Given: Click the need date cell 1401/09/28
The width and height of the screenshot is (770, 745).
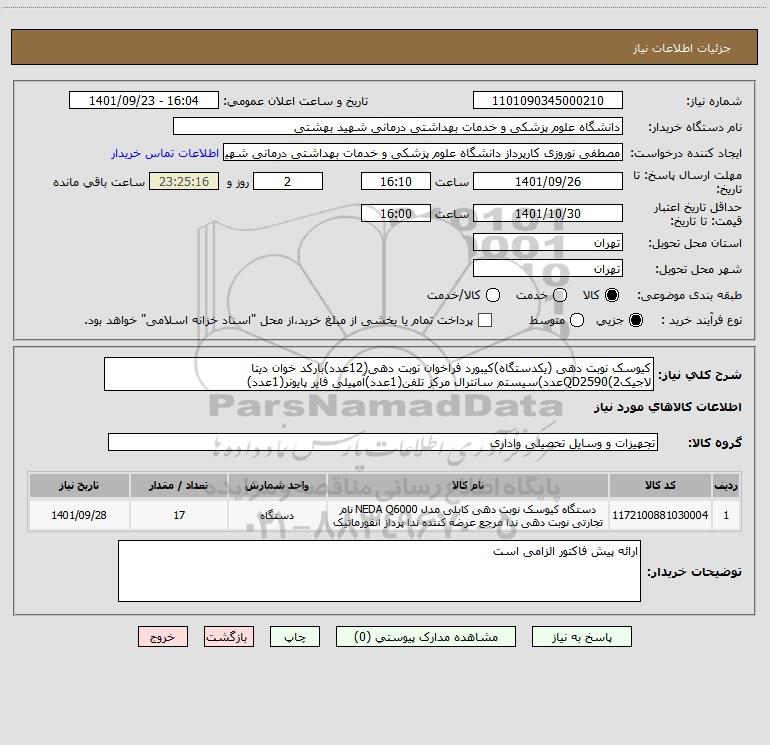Looking at the screenshot, I should pos(79,515).
